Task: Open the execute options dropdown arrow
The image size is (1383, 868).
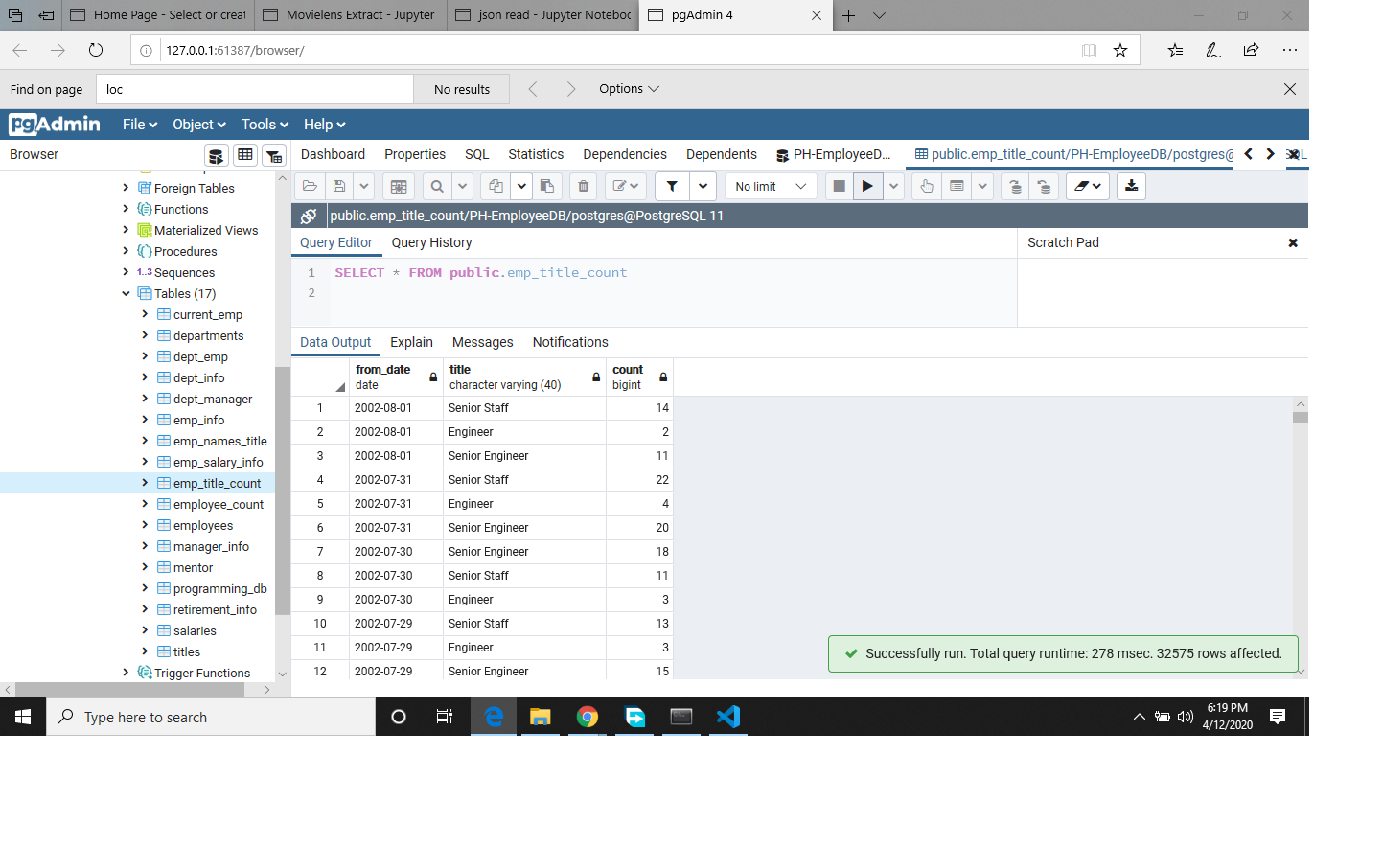Action: 893,186
